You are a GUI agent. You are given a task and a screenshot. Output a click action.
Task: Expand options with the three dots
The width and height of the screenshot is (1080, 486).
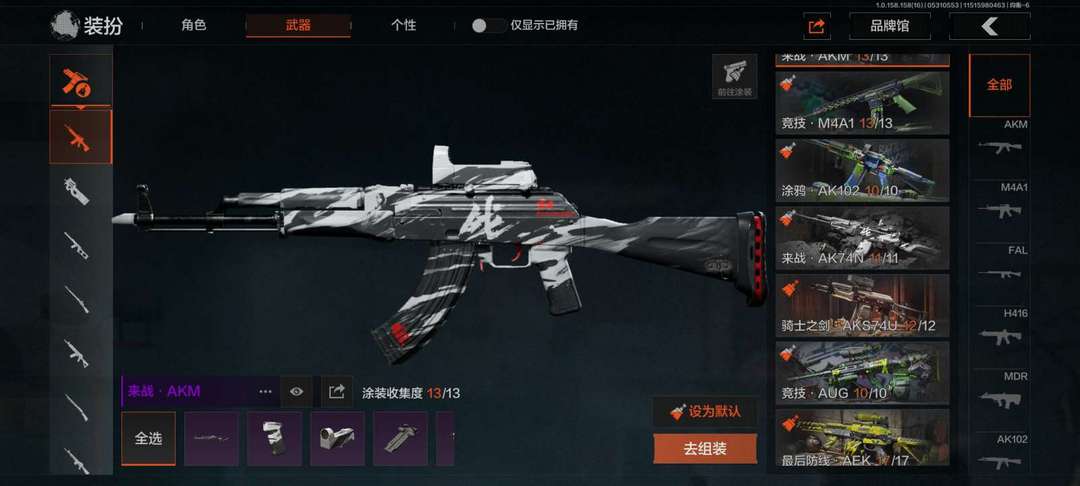pyautogui.click(x=265, y=392)
